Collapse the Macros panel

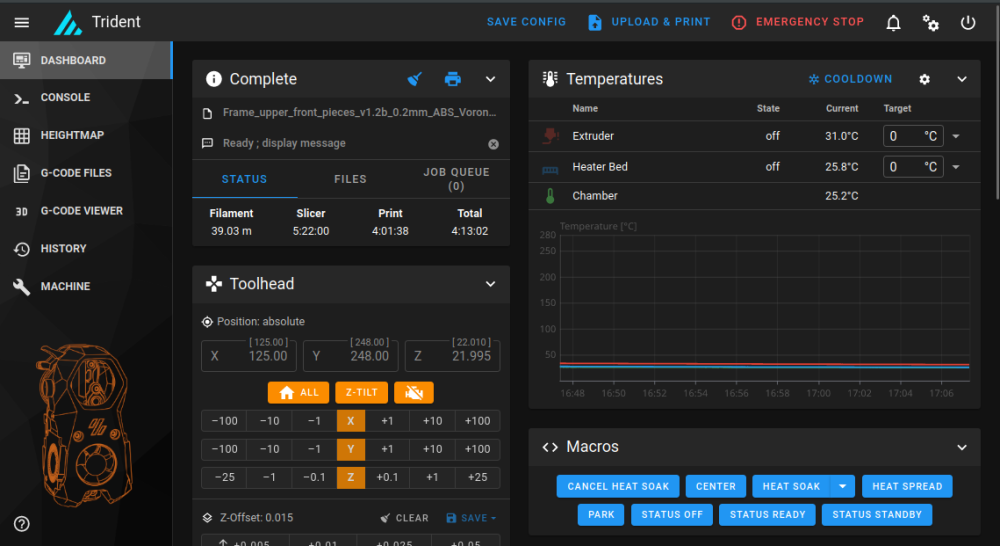(x=962, y=447)
